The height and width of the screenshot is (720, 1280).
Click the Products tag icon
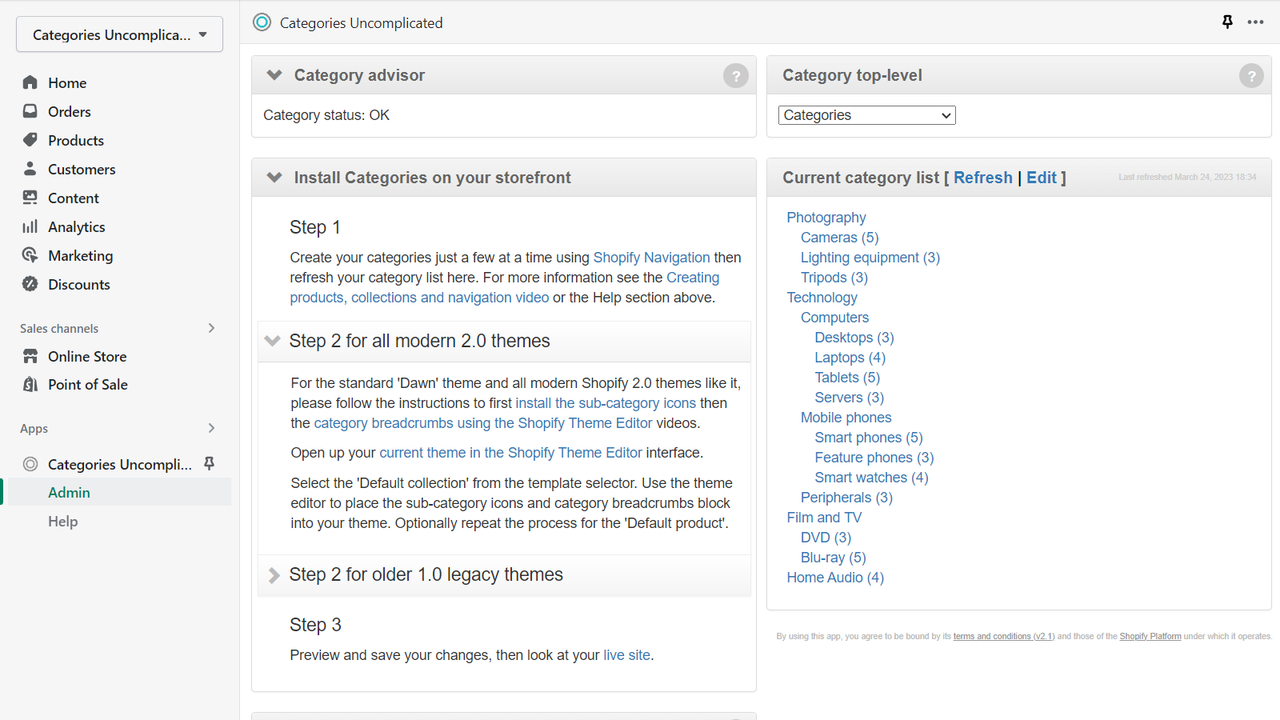(x=30, y=140)
